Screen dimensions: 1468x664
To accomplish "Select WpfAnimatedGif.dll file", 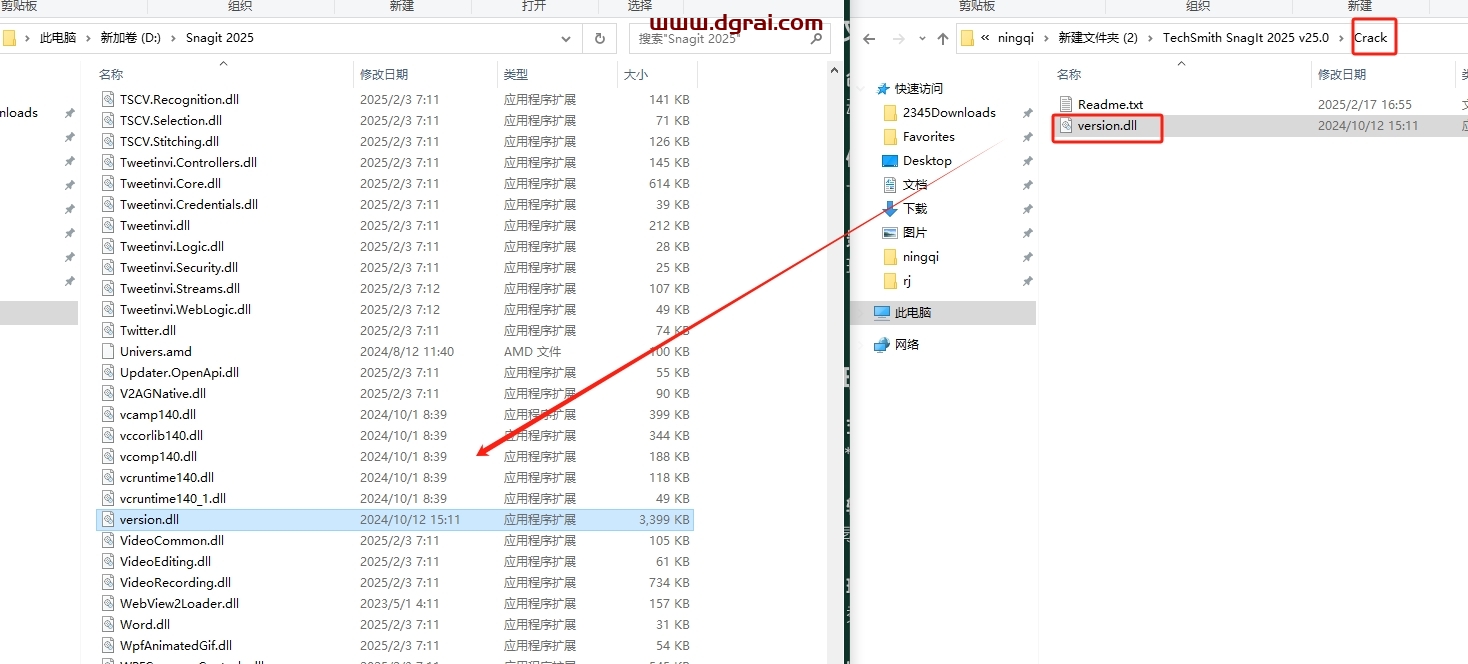I will point(176,645).
